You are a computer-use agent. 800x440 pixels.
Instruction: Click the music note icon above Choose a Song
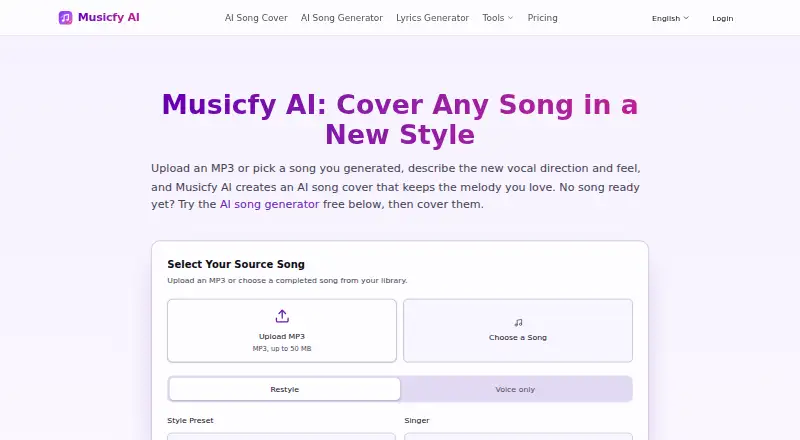coord(518,323)
